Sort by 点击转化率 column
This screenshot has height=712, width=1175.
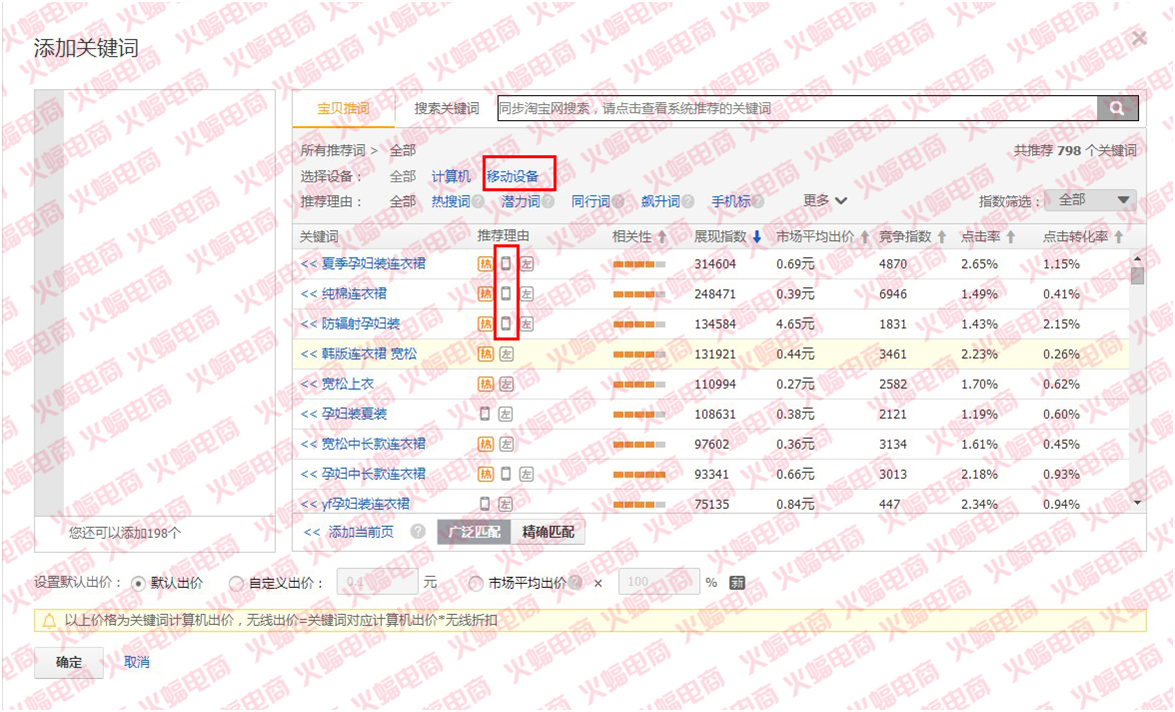pos(1083,237)
